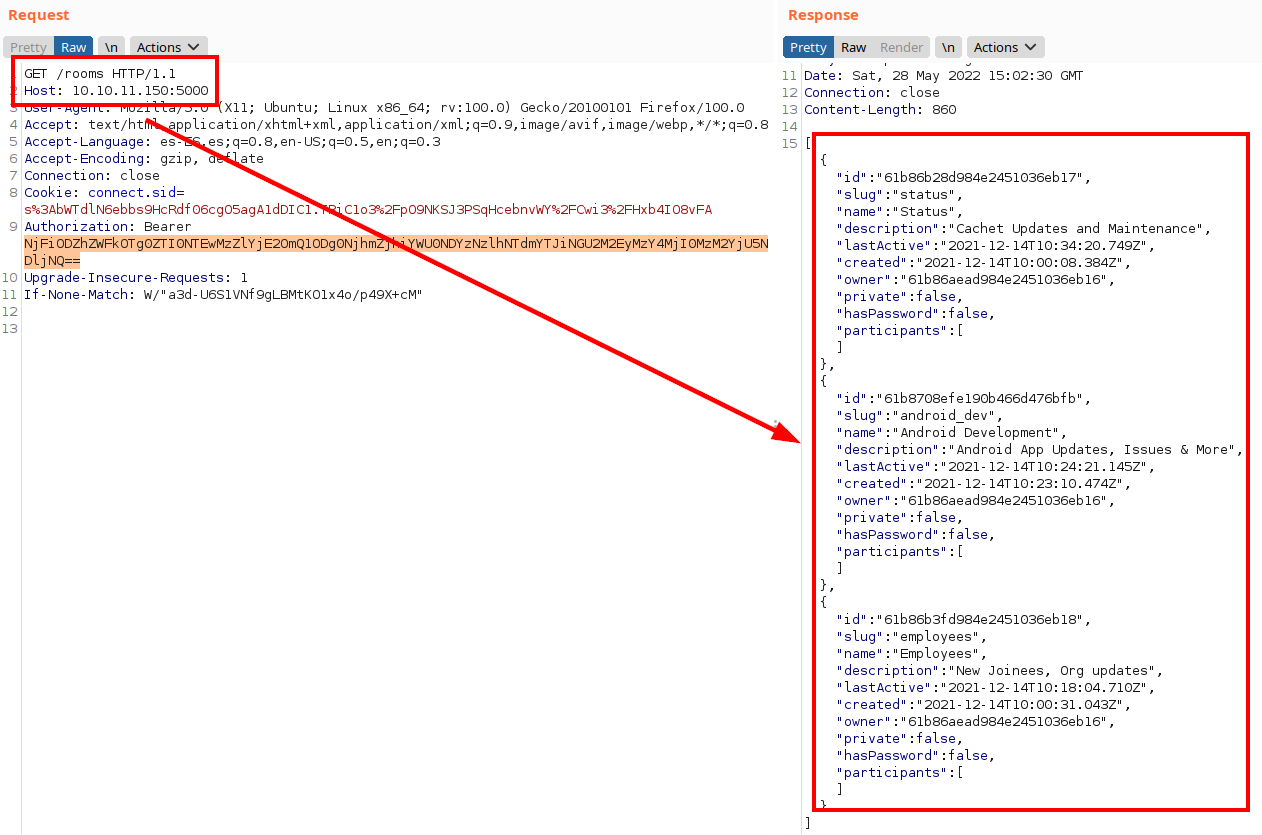
Task: Click the If-None-Match header line
Action: coord(224,295)
